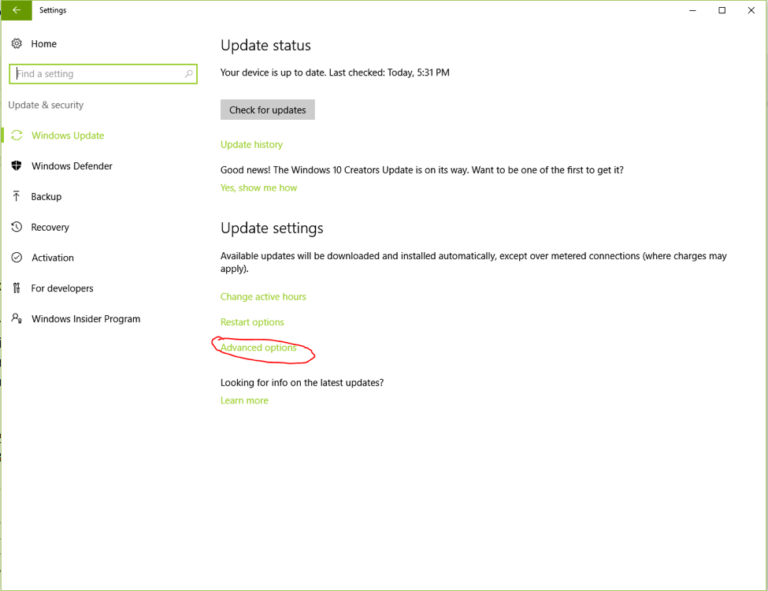Click the Windows Insider Program person icon
This screenshot has width=768, height=591.
click(x=17, y=319)
